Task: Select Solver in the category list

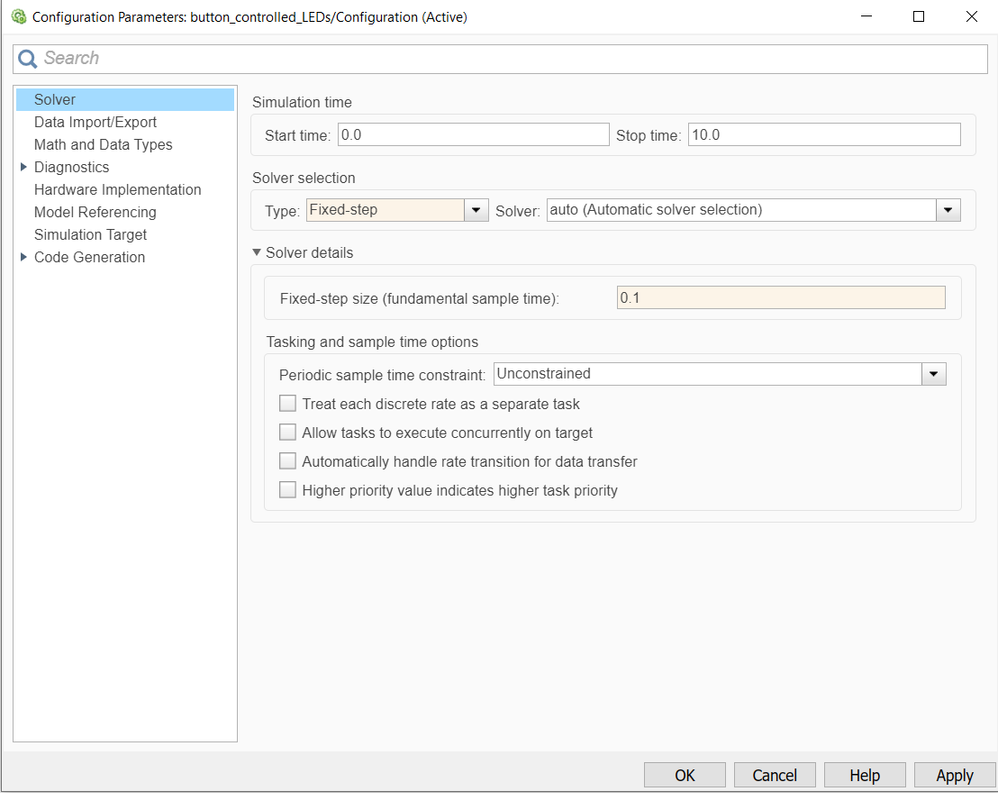Action: point(125,100)
